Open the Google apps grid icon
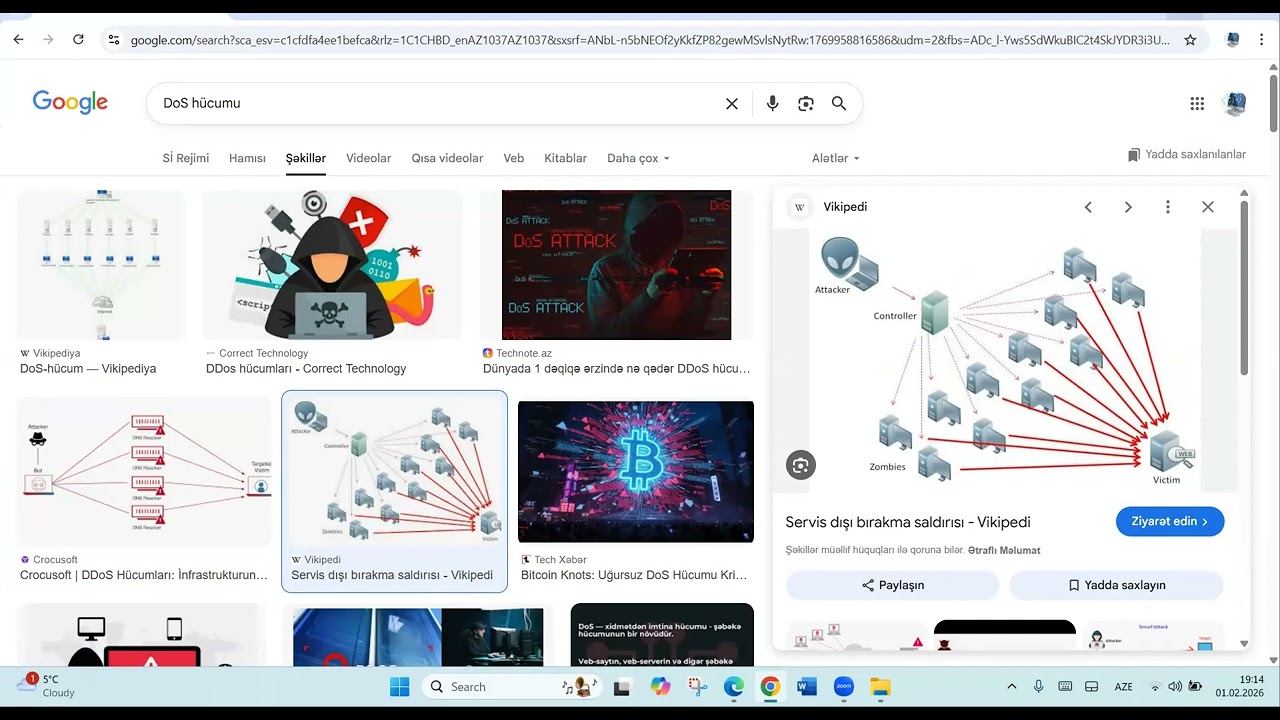Screen dimensions: 1280x720 (1197, 103)
